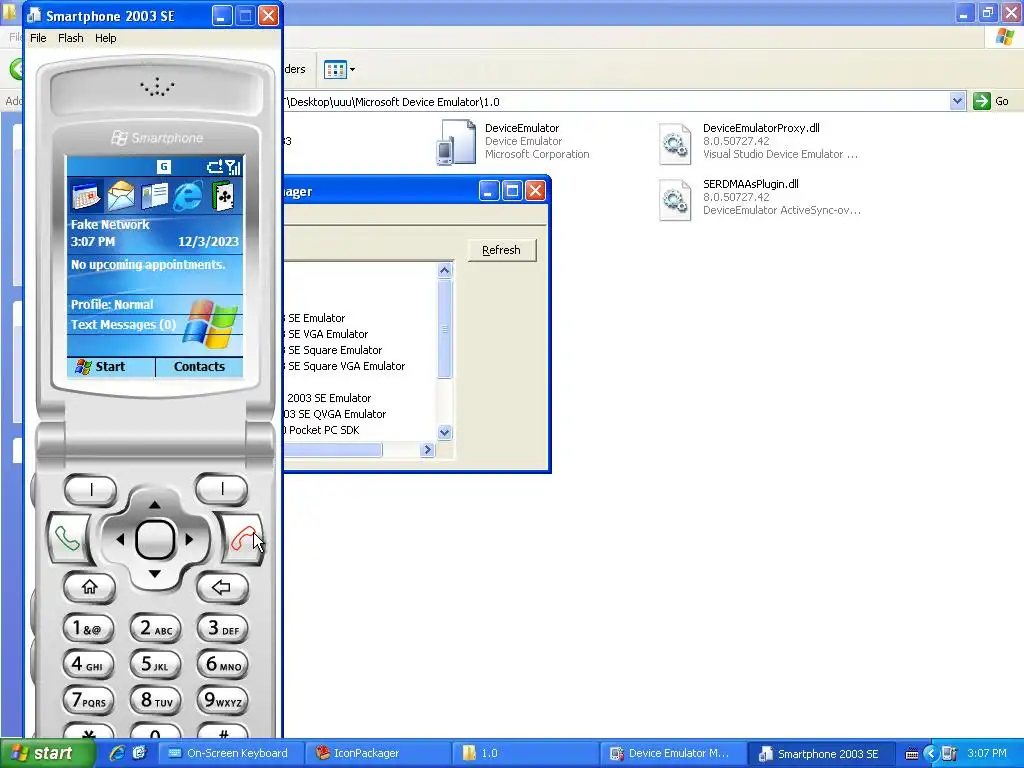
Task: Tap the 8 TUV key on the keypad
Action: (x=155, y=701)
